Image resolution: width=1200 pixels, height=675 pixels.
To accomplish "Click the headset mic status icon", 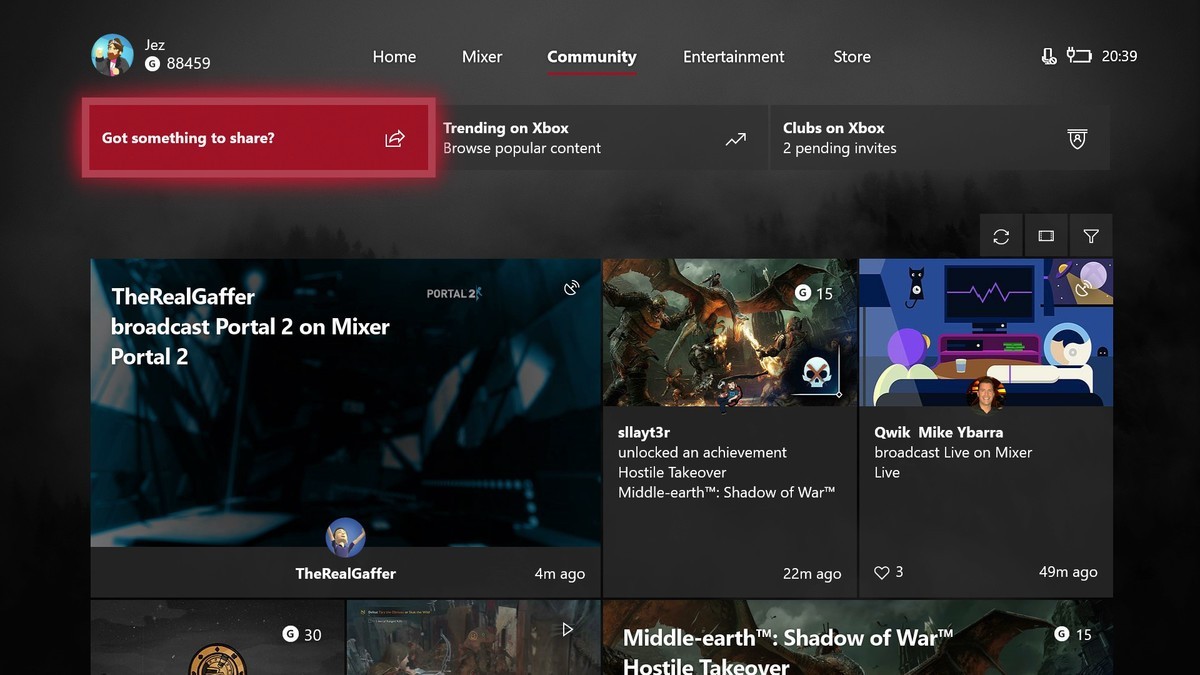I will [x=1048, y=56].
